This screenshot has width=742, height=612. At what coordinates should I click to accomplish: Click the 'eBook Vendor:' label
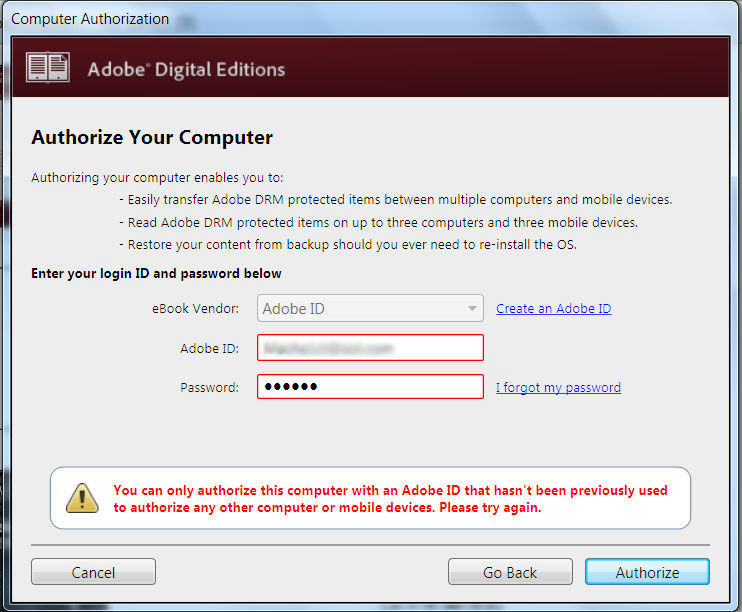pyautogui.click(x=196, y=309)
